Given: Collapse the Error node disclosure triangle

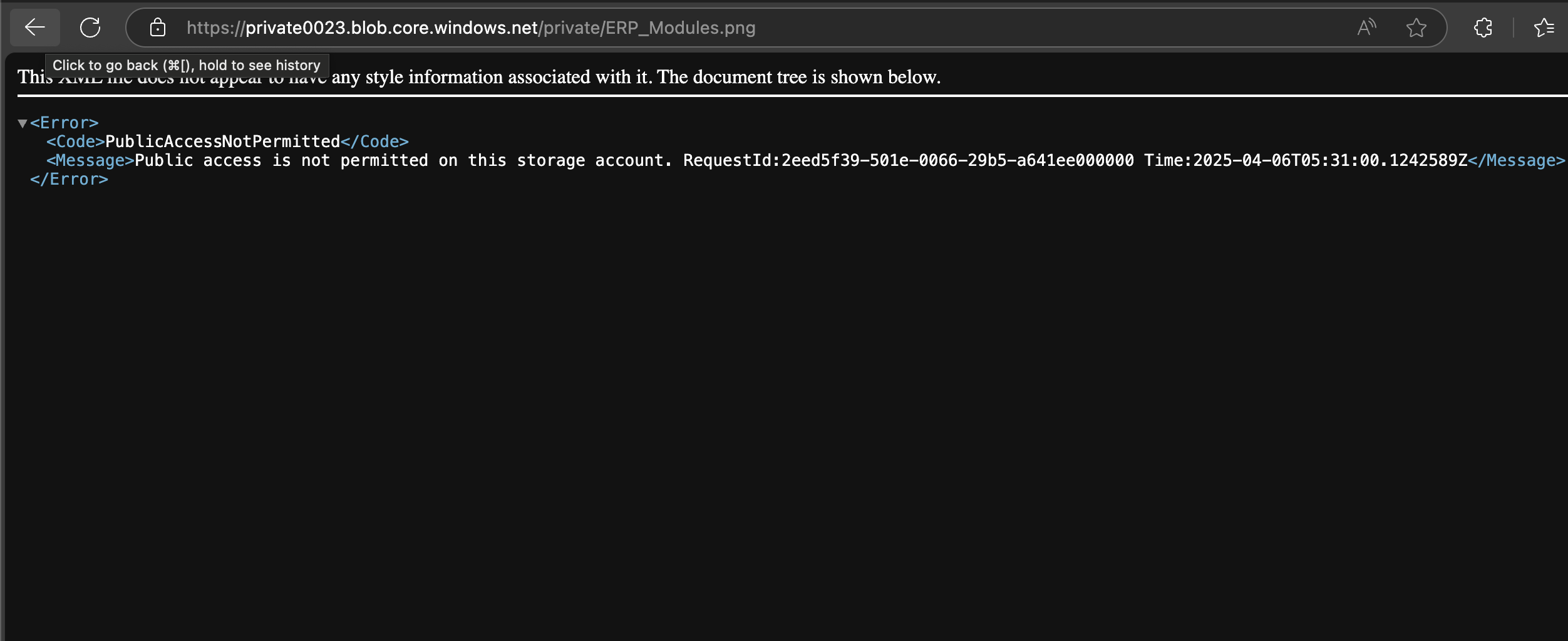Looking at the screenshot, I should 23,123.
